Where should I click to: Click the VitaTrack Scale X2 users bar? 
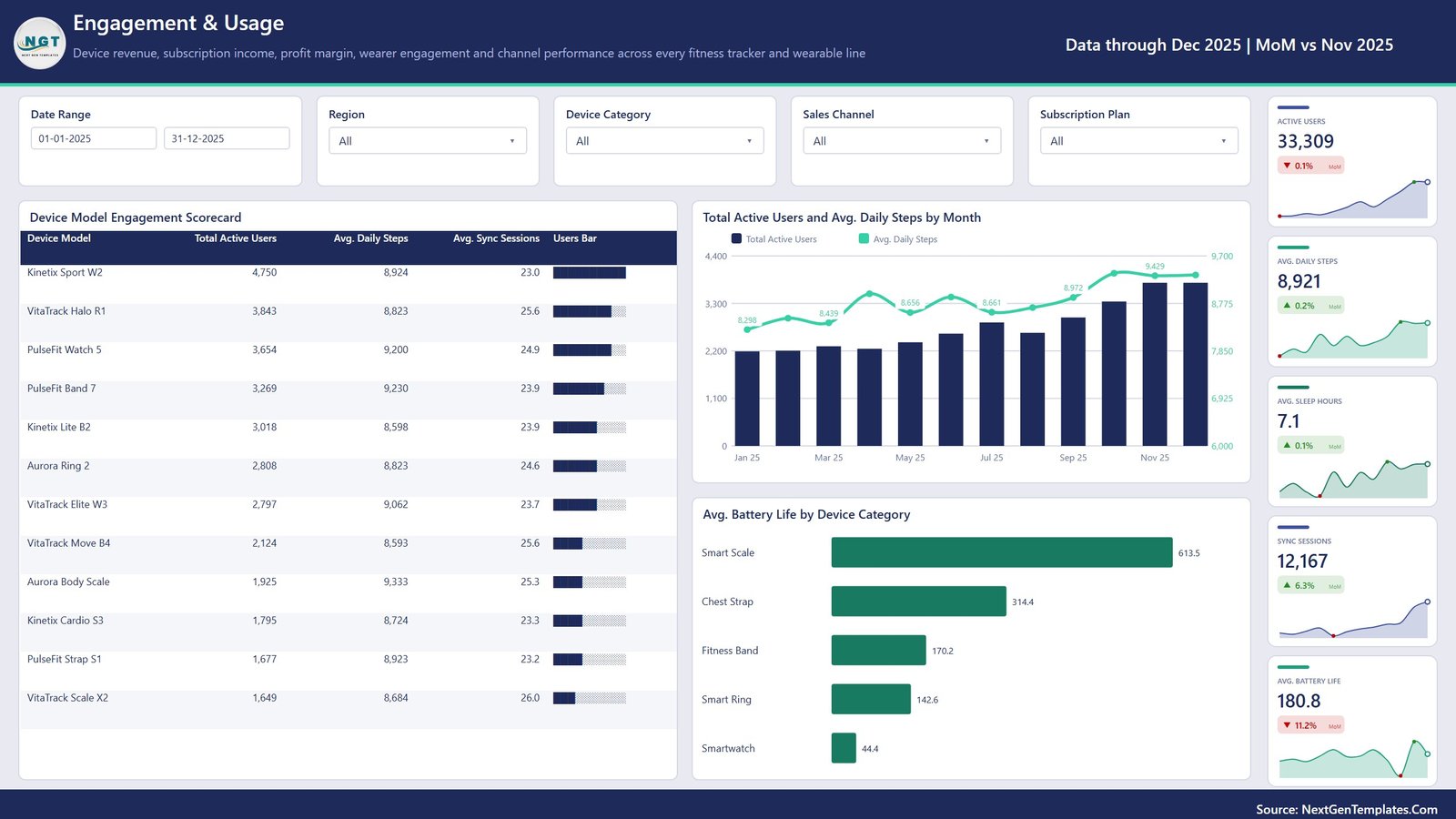[590, 698]
